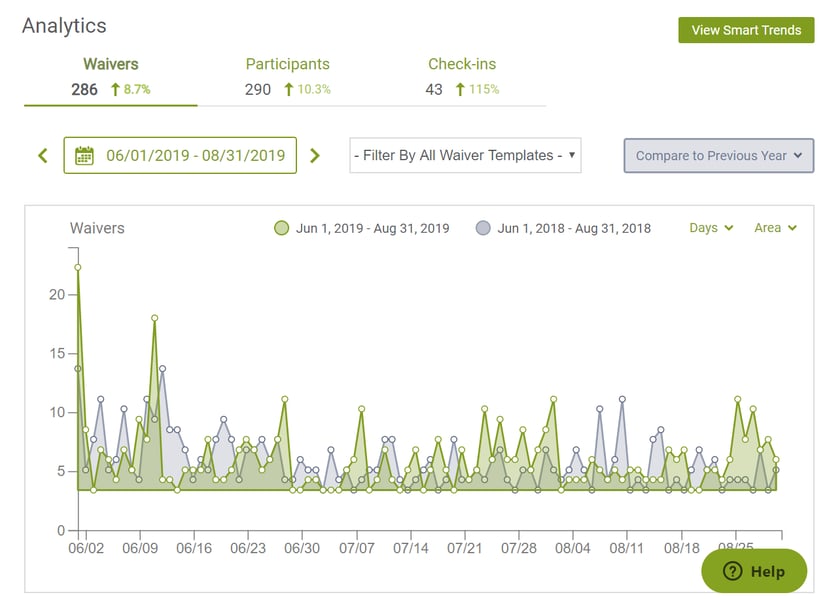Expand Compare to Previous Year menu

pos(719,156)
